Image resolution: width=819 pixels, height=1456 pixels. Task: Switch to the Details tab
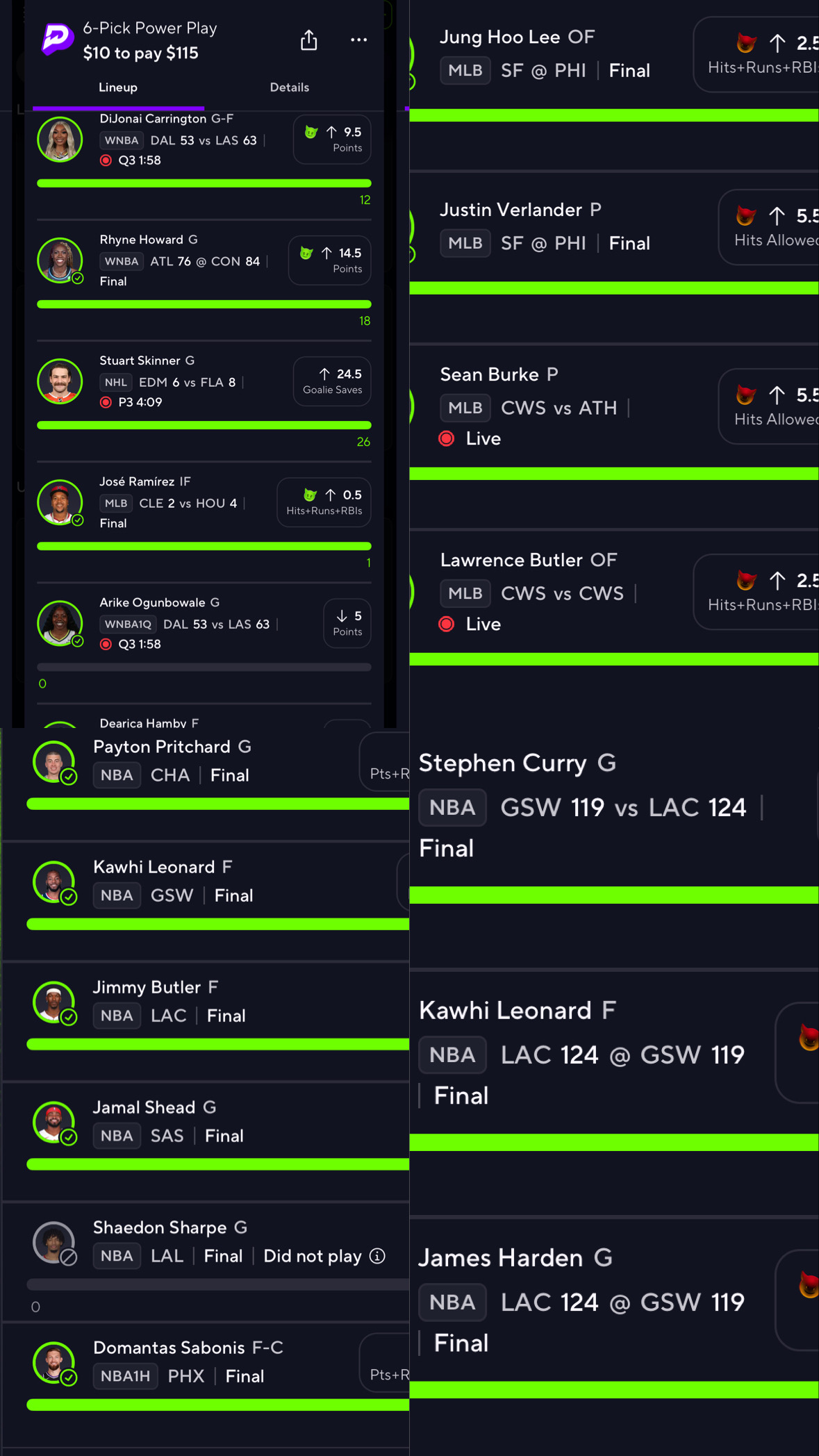tap(289, 88)
